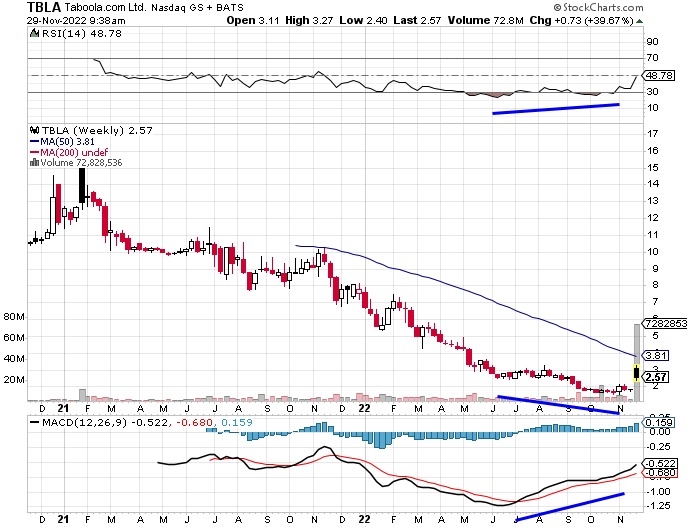The width and height of the screenshot is (691, 529).
Task: Click the yellow-highlighted latest weekly candle
Action: tap(636, 373)
